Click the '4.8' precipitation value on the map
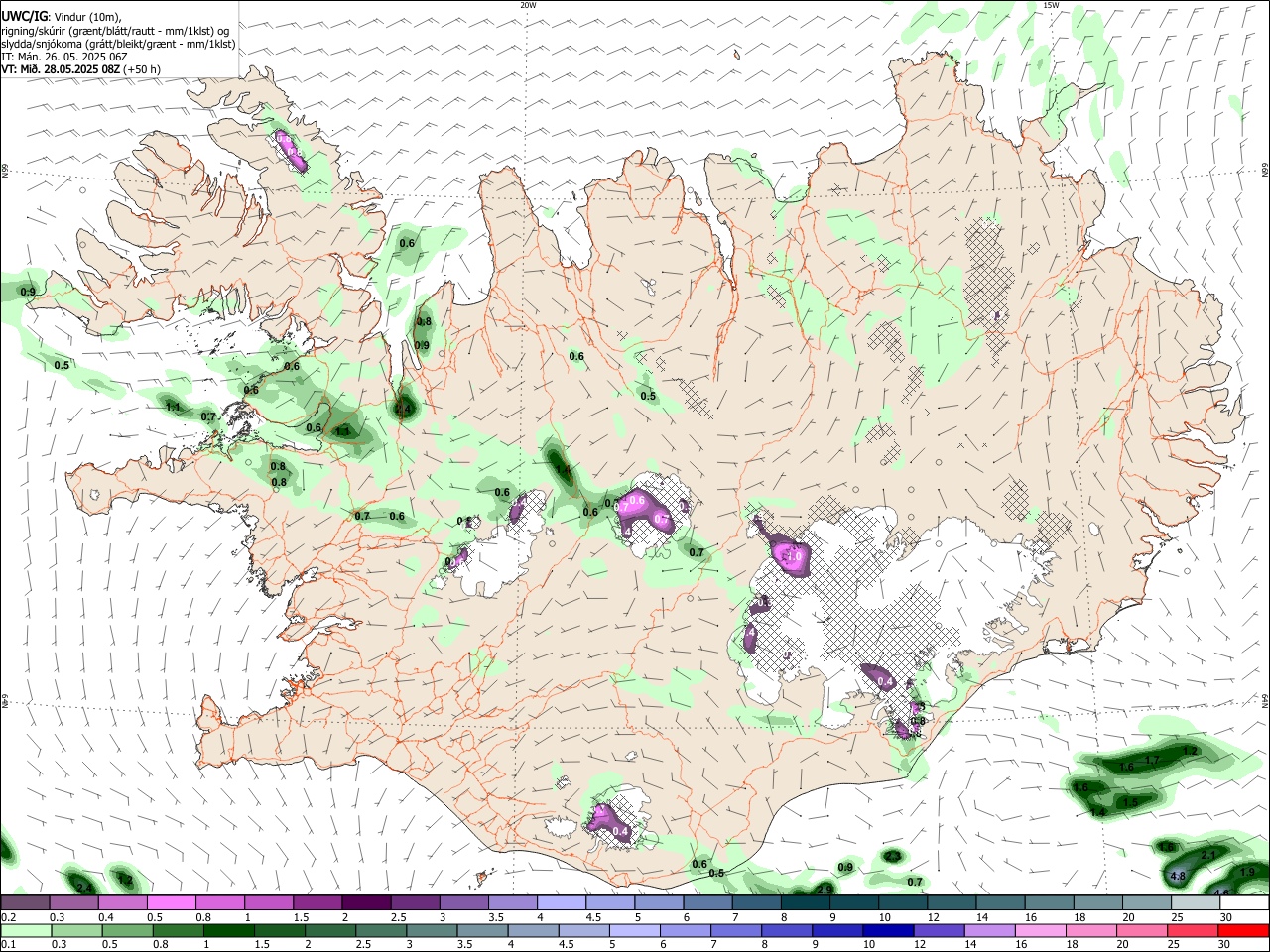The height and width of the screenshot is (952, 1270). coord(1178,877)
